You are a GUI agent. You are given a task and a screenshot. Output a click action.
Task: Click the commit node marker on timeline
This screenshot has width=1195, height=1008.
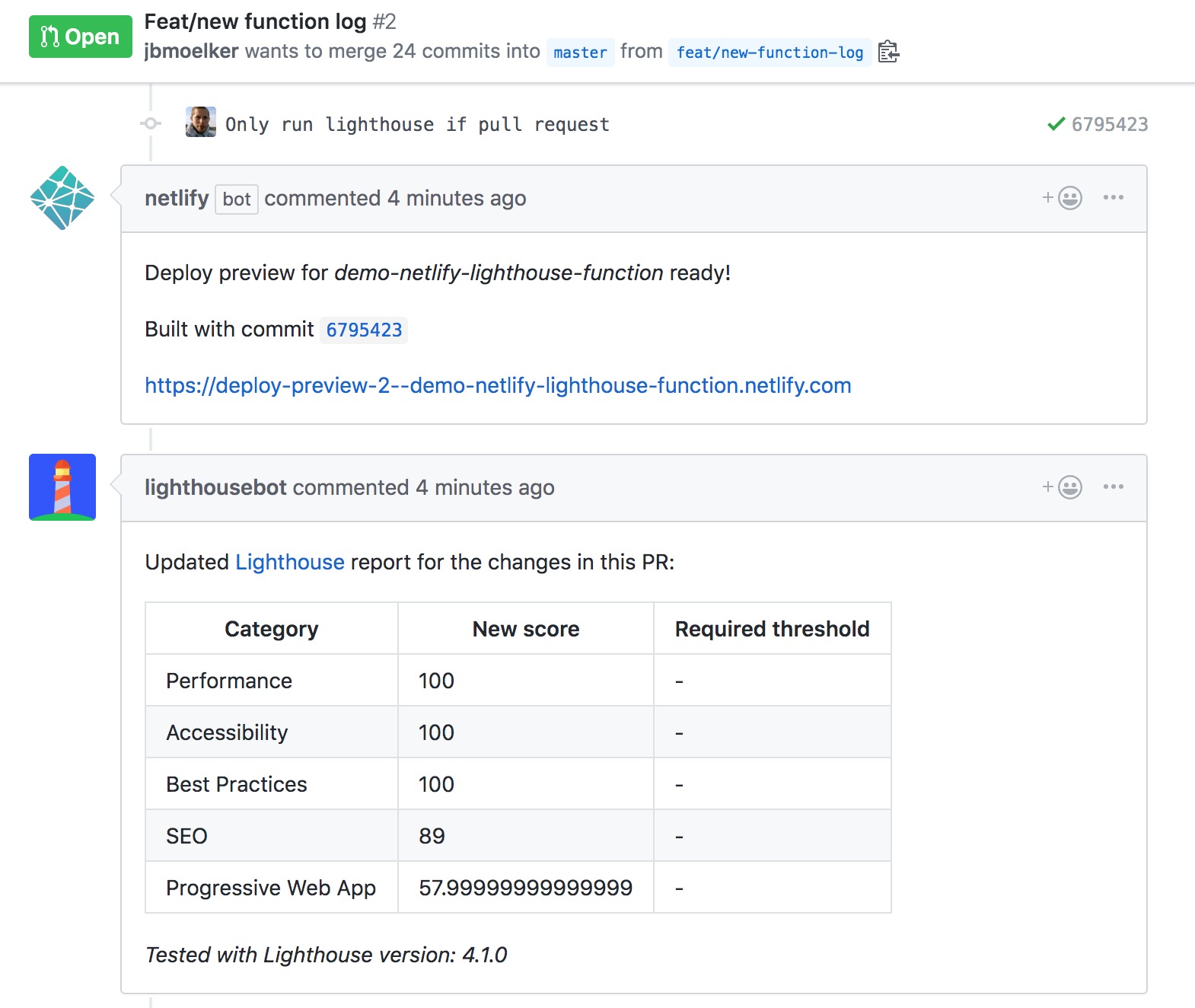tap(151, 123)
